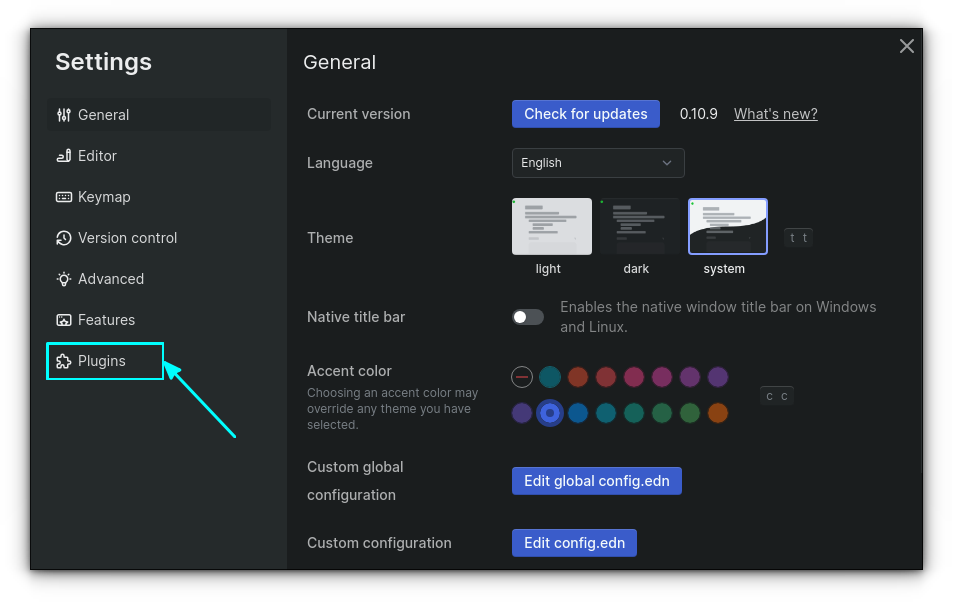This screenshot has height=602, width=953.
Task: Click the Version control history icon
Action: click(64, 238)
